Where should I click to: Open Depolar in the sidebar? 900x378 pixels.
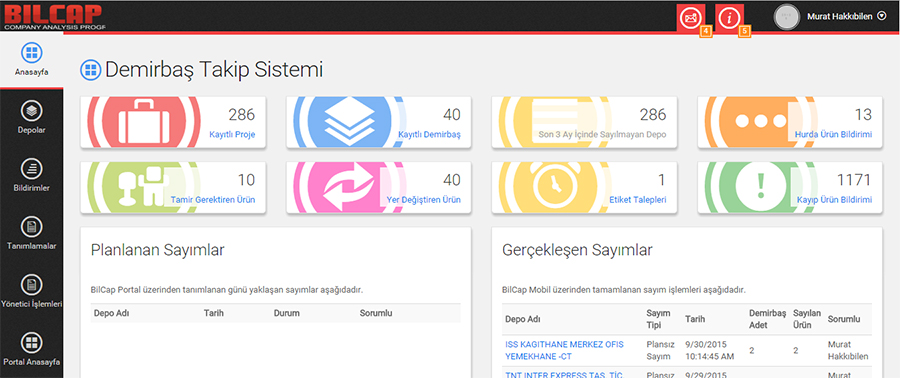(x=32, y=118)
